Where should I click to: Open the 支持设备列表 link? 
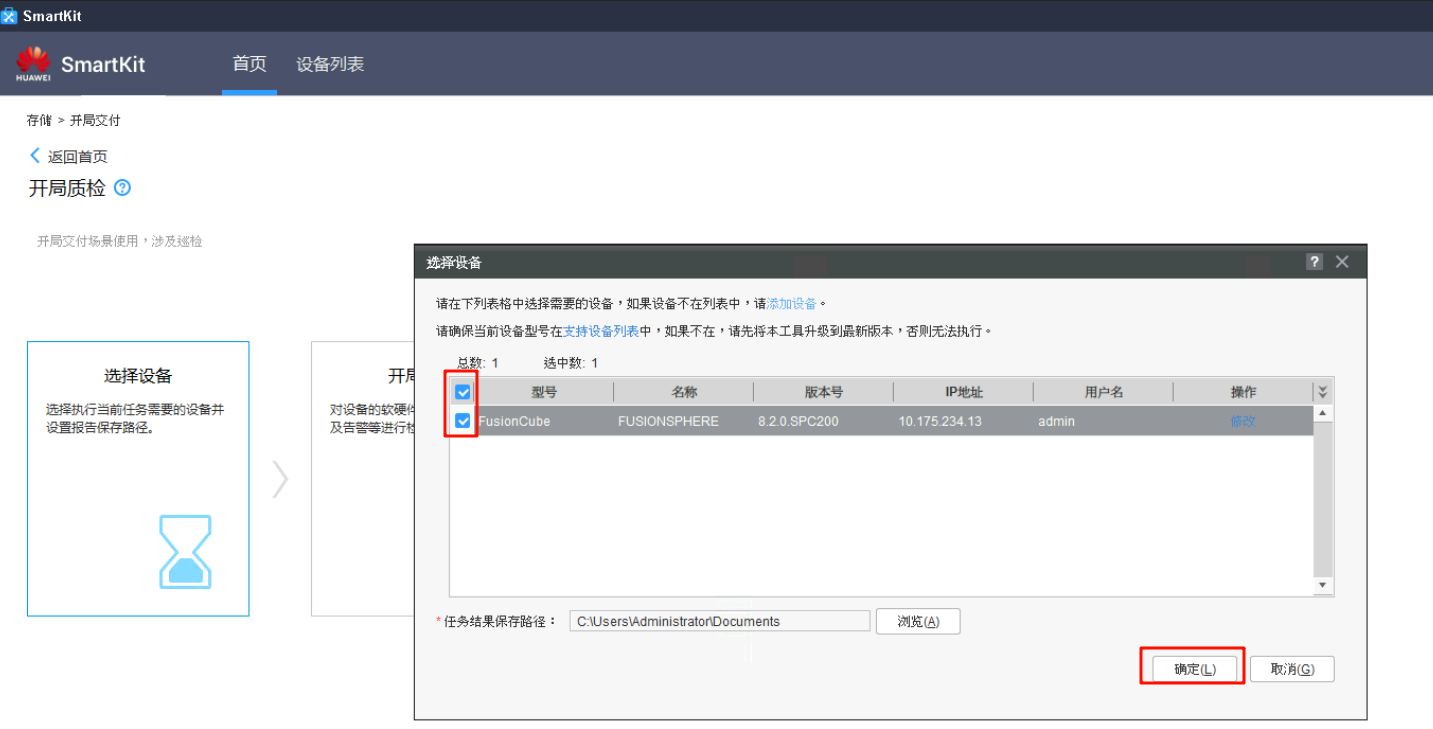[600, 331]
